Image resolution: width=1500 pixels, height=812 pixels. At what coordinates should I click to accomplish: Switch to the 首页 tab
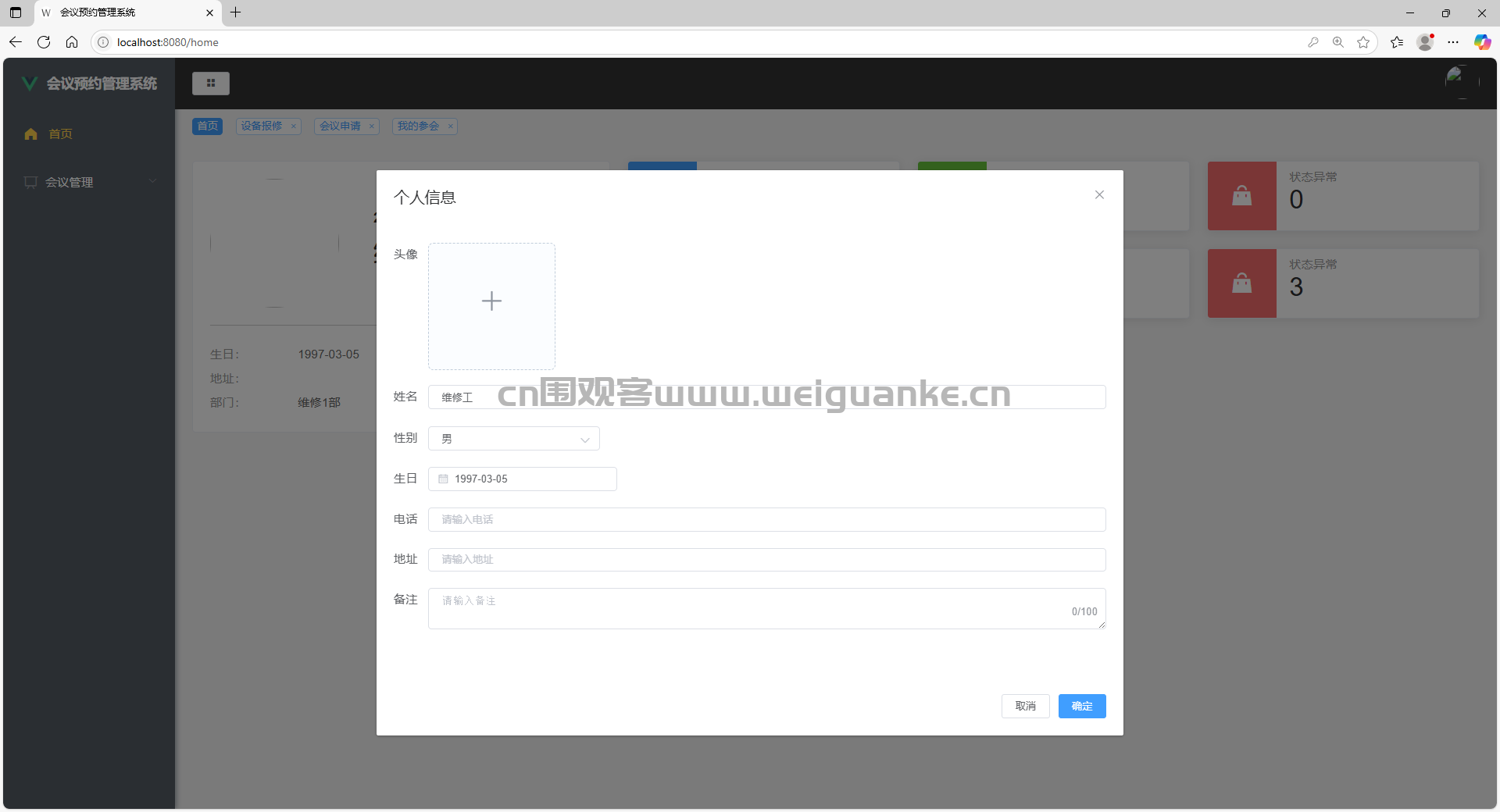click(207, 126)
